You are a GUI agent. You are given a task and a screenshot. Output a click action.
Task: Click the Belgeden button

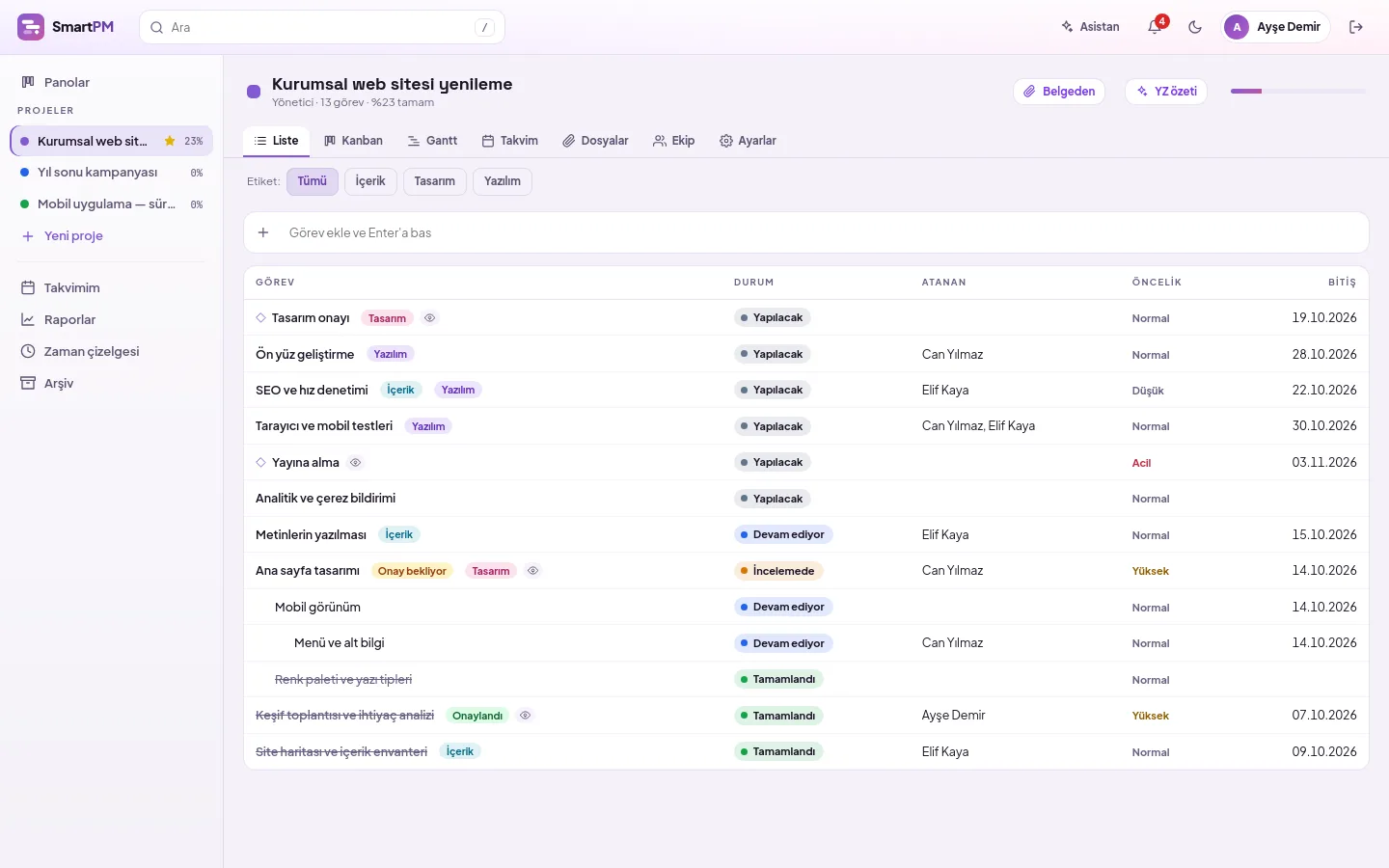(x=1059, y=92)
